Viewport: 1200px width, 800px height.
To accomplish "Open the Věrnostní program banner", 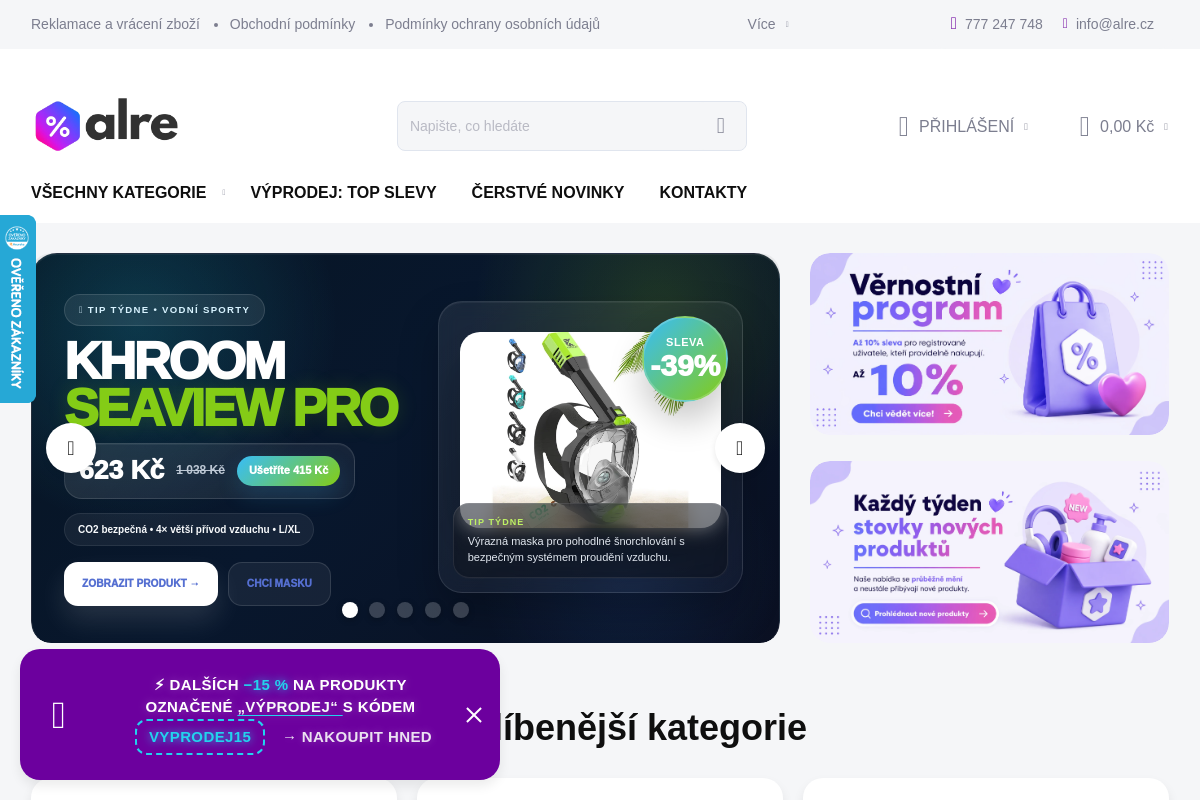I will point(989,344).
